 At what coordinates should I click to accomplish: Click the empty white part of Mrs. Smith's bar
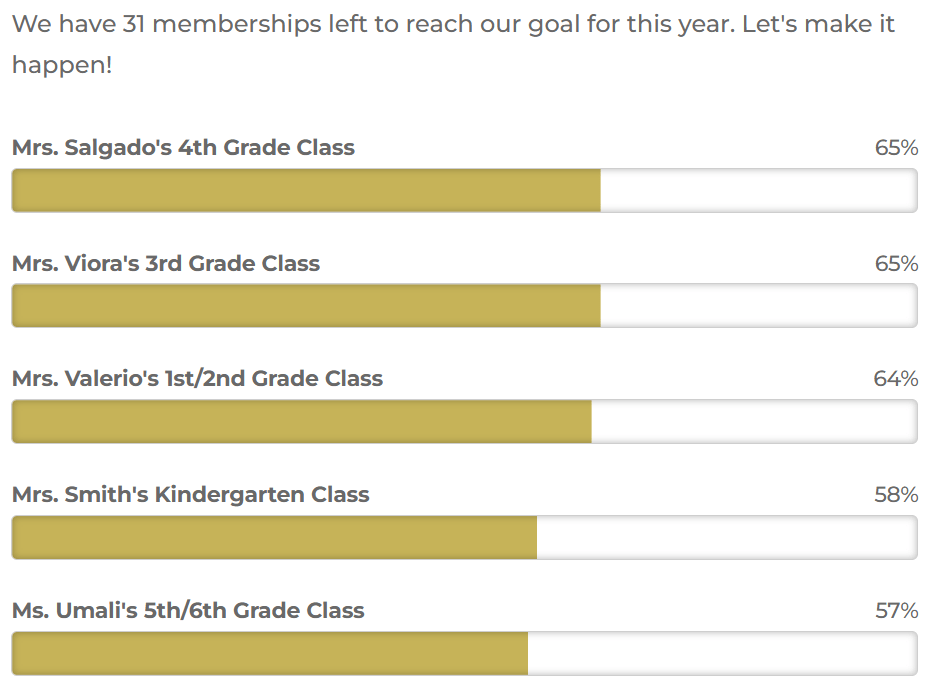coord(726,537)
